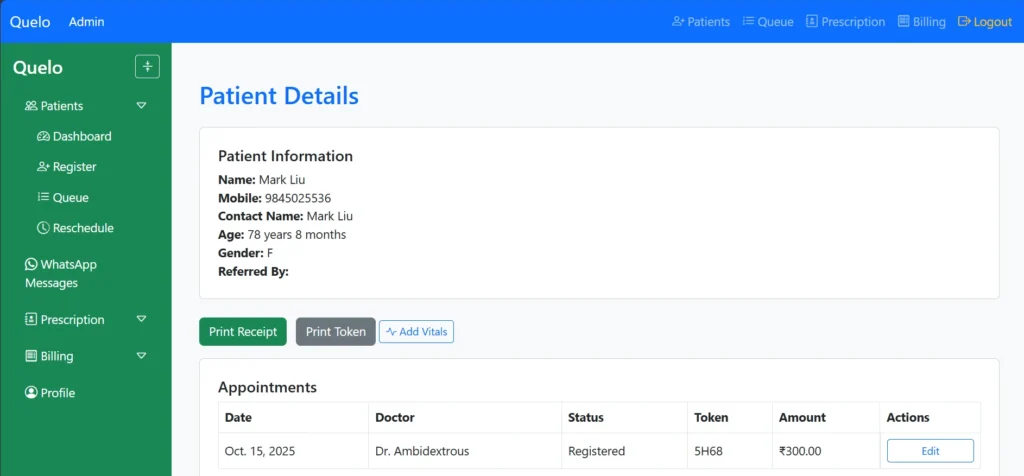Click the Profile user icon
The height and width of the screenshot is (476, 1024).
click(x=31, y=393)
